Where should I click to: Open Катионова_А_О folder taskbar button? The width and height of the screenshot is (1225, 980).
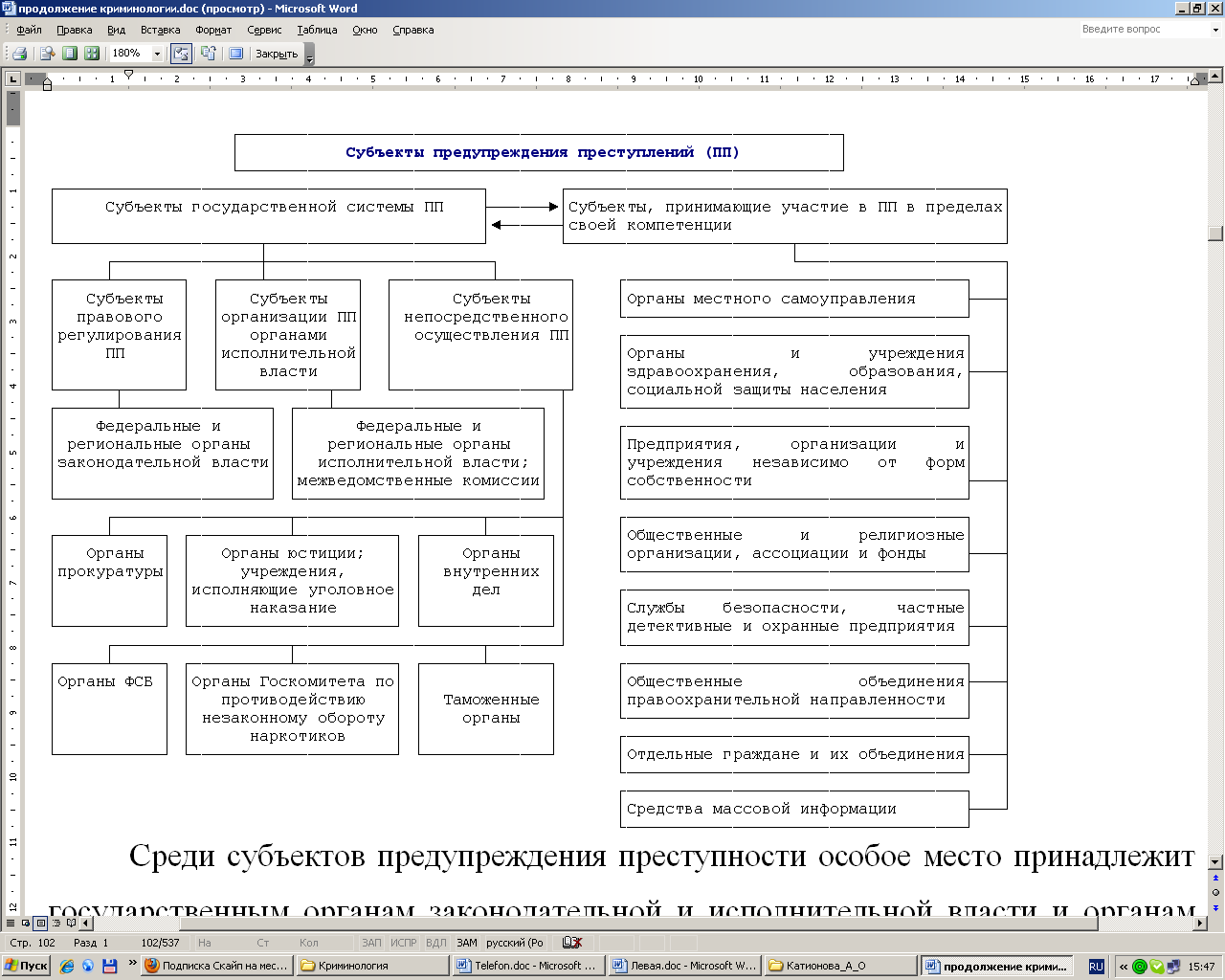(x=841, y=967)
